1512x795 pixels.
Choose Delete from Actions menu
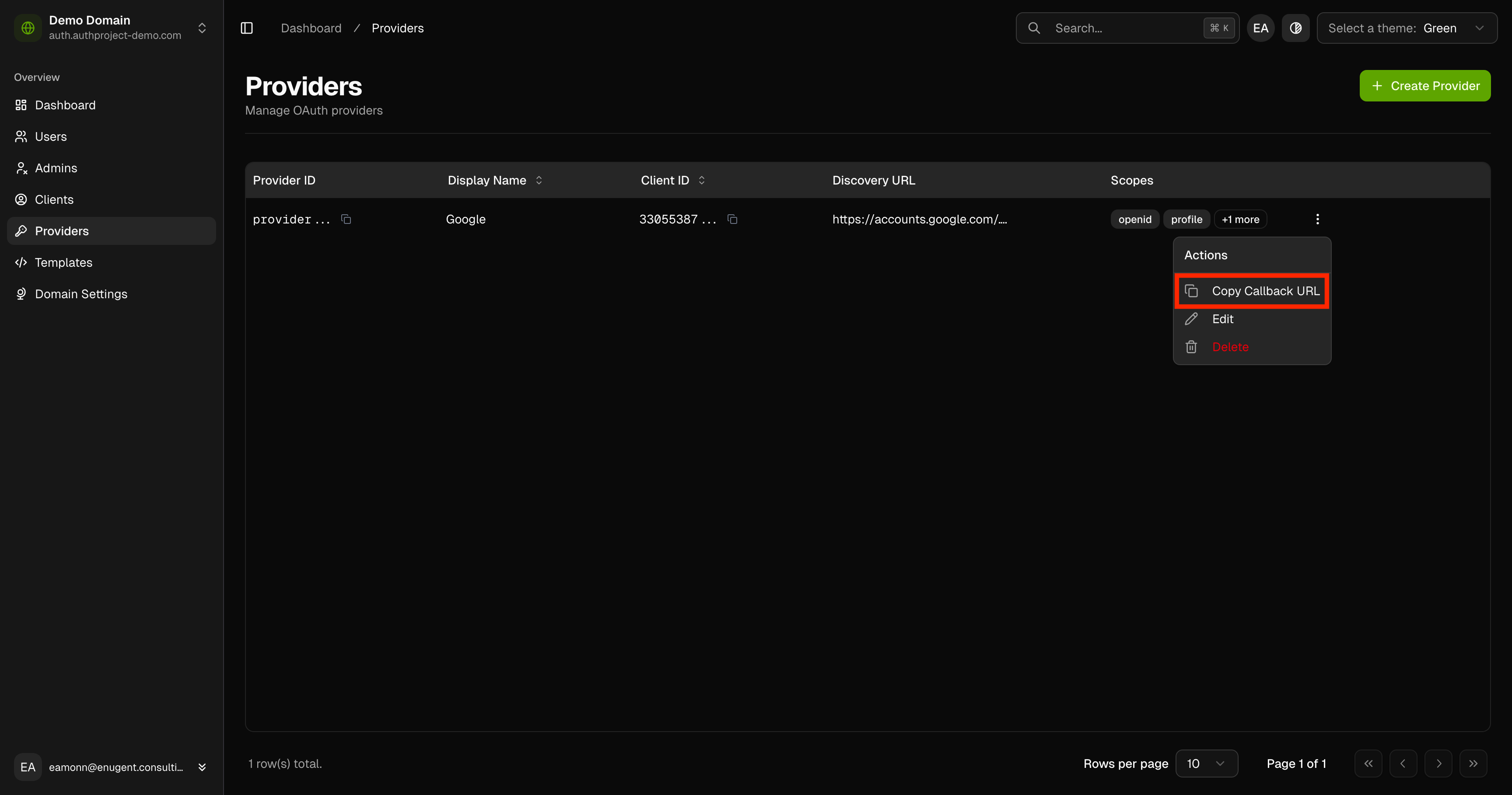(1252, 347)
